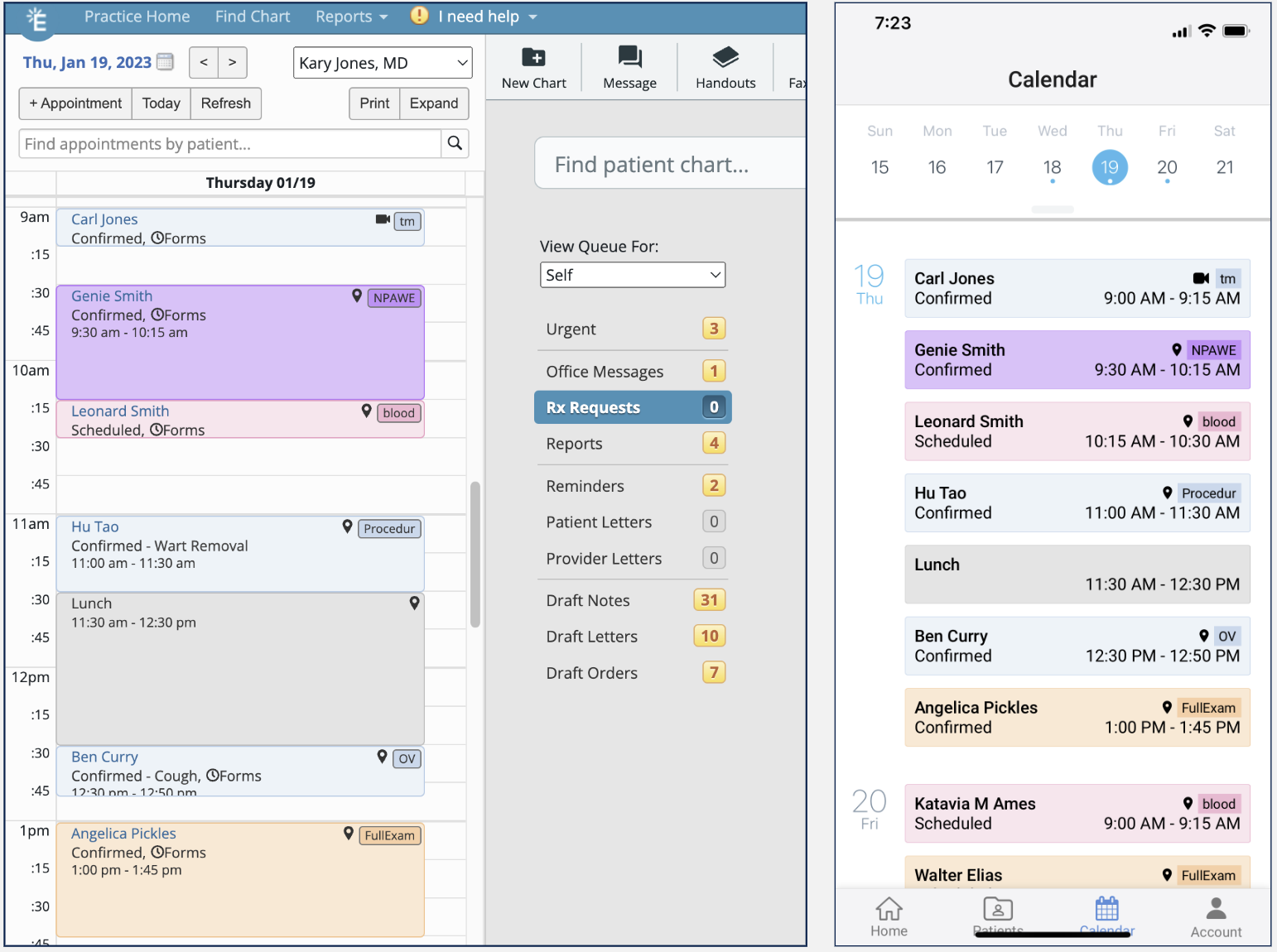
Task: Click the Find patient chart search field
Action: tap(671, 164)
